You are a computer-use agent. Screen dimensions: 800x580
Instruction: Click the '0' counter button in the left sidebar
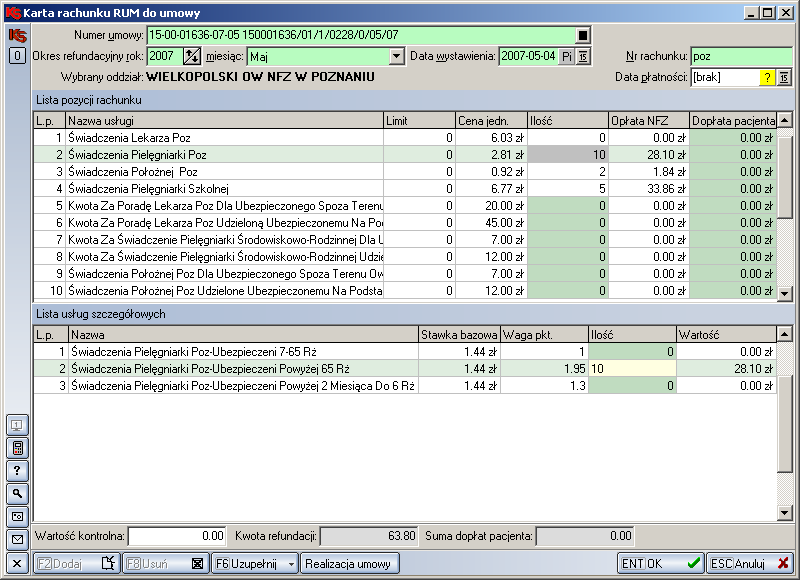coord(17,56)
